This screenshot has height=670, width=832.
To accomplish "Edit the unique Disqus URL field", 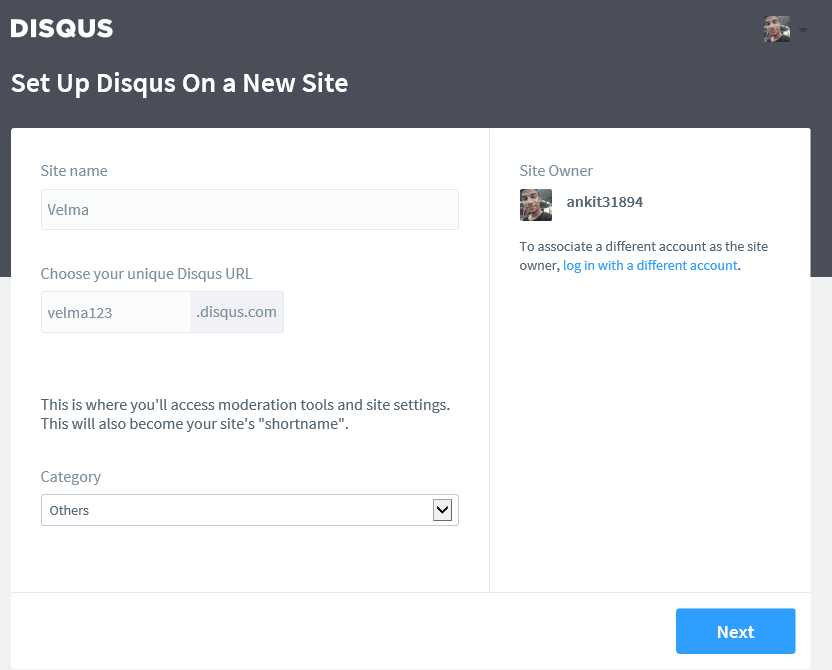I will point(116,312).
